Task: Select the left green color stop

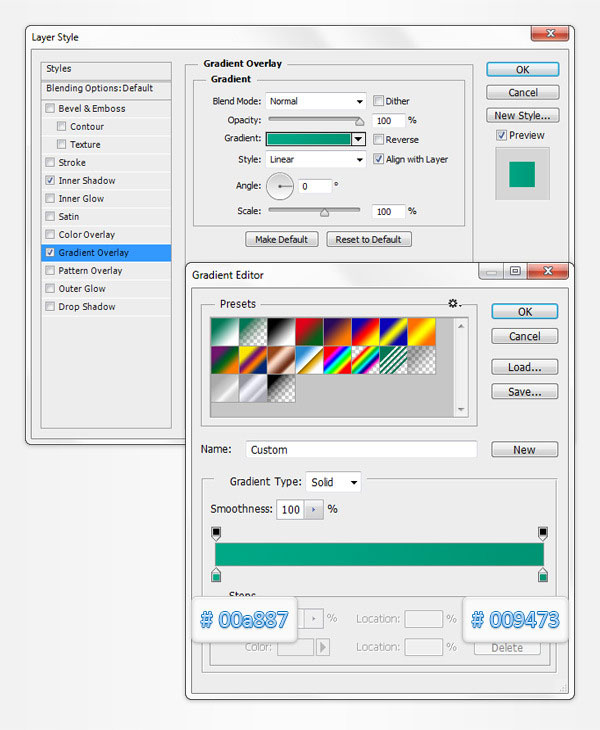Action: 216,575
